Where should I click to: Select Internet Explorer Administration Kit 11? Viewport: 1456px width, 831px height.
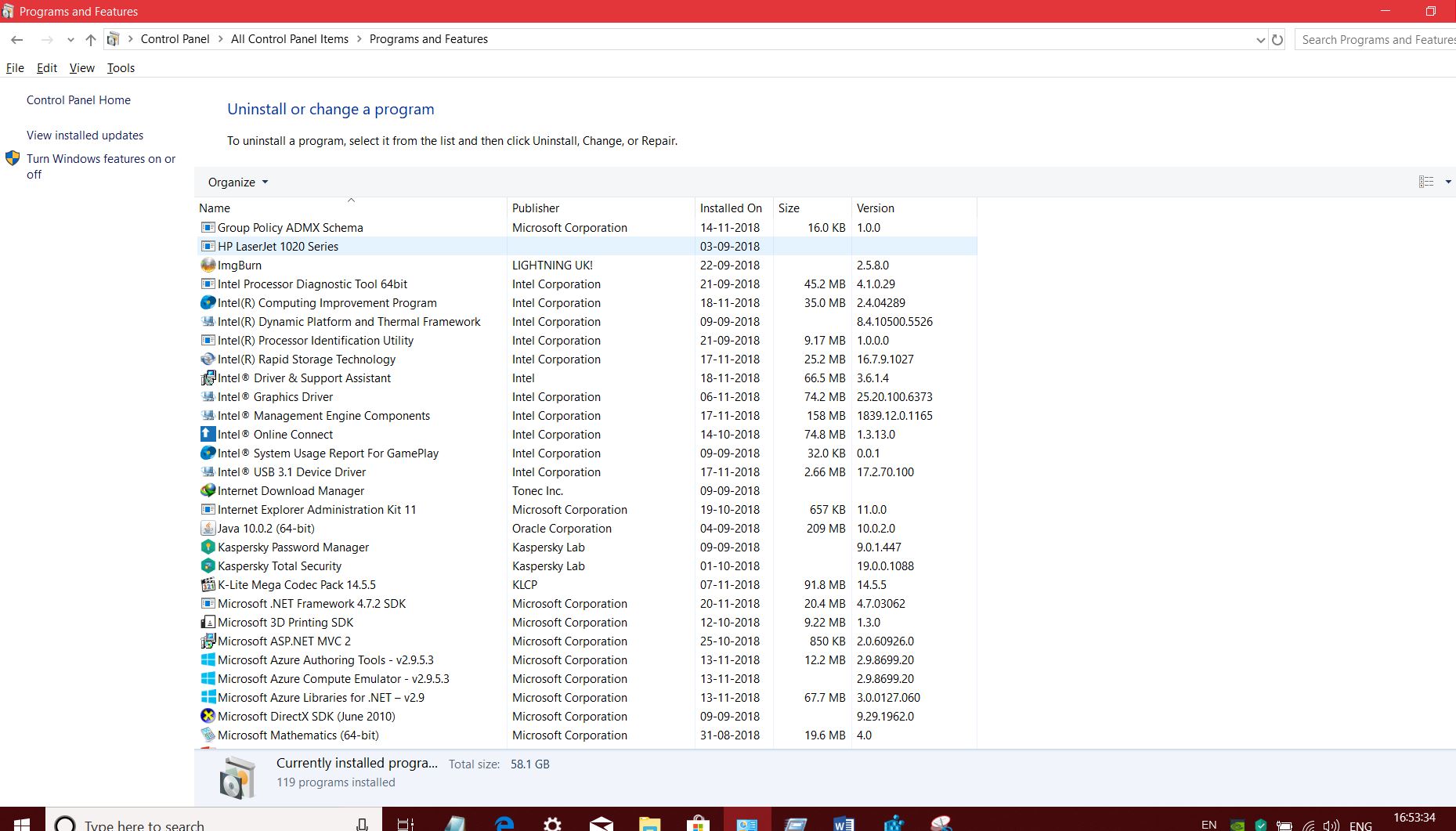pyautogui.click(x=586, y=510)
